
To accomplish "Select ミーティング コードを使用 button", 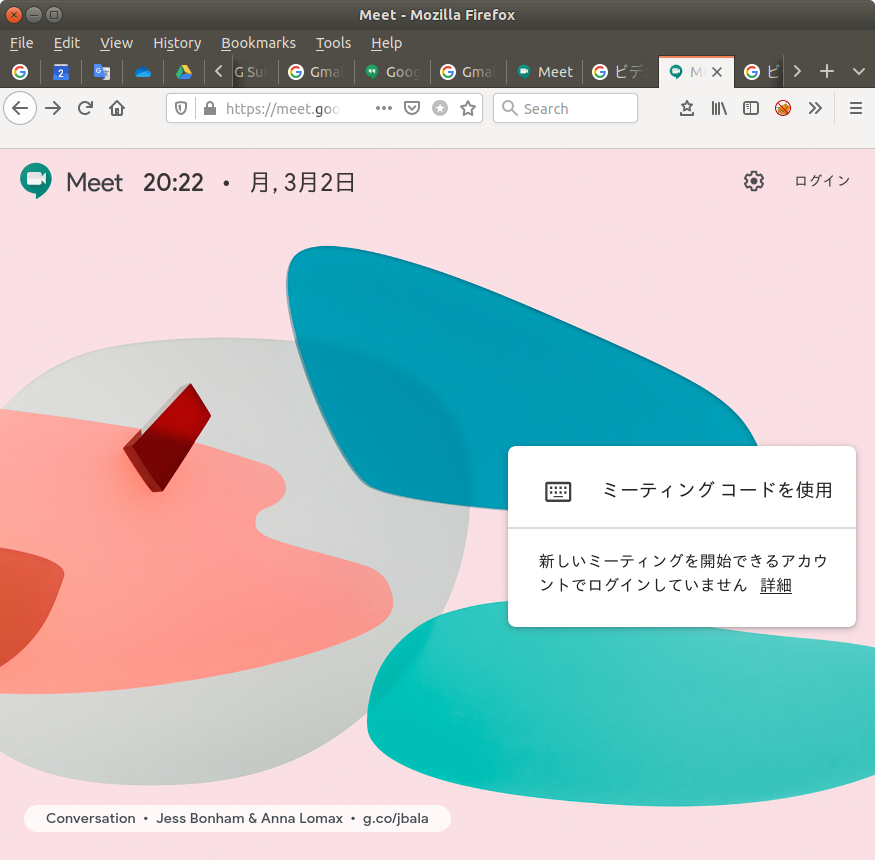I will click(x=682, y=490).
